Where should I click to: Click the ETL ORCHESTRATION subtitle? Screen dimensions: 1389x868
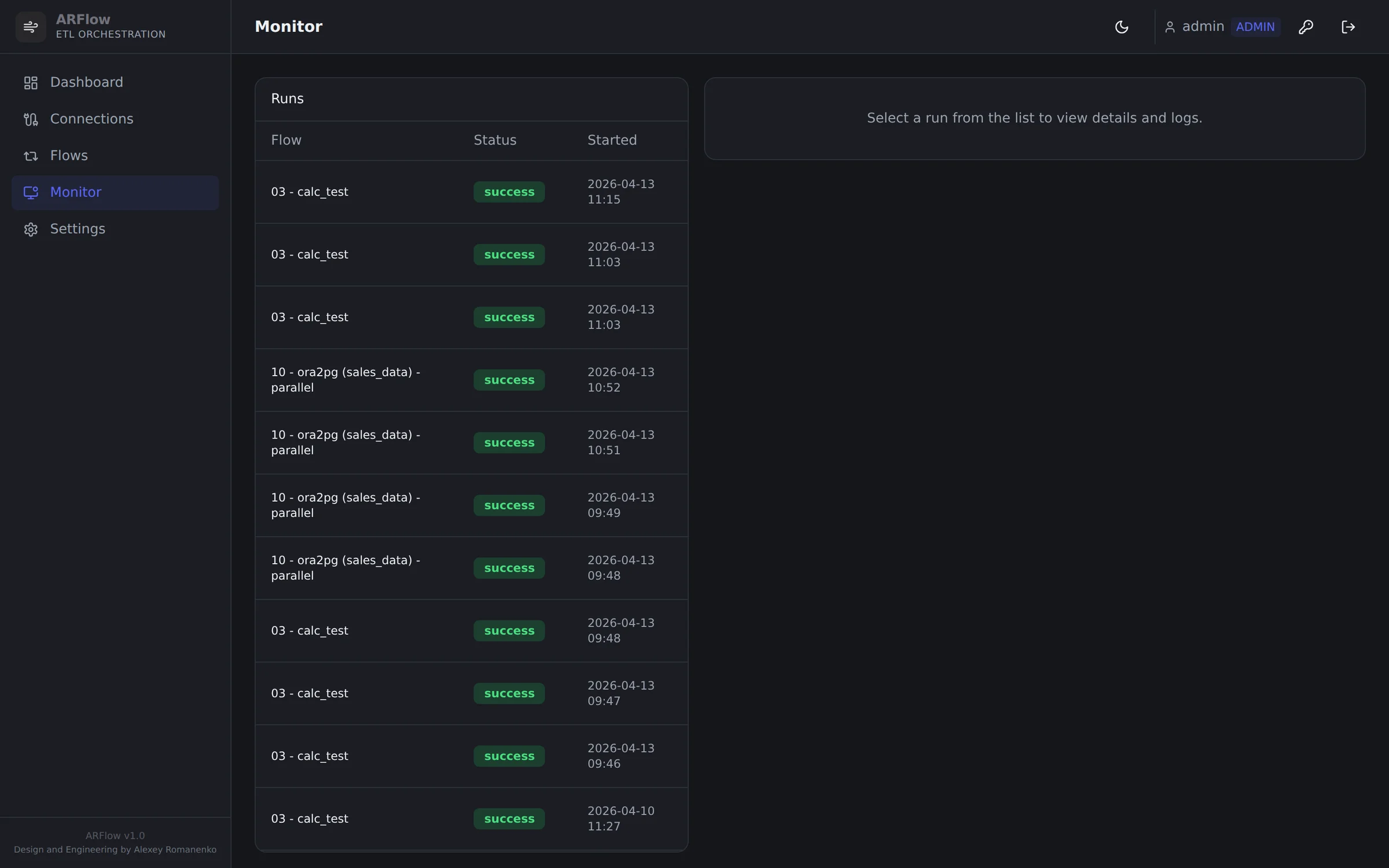point(111,35)
